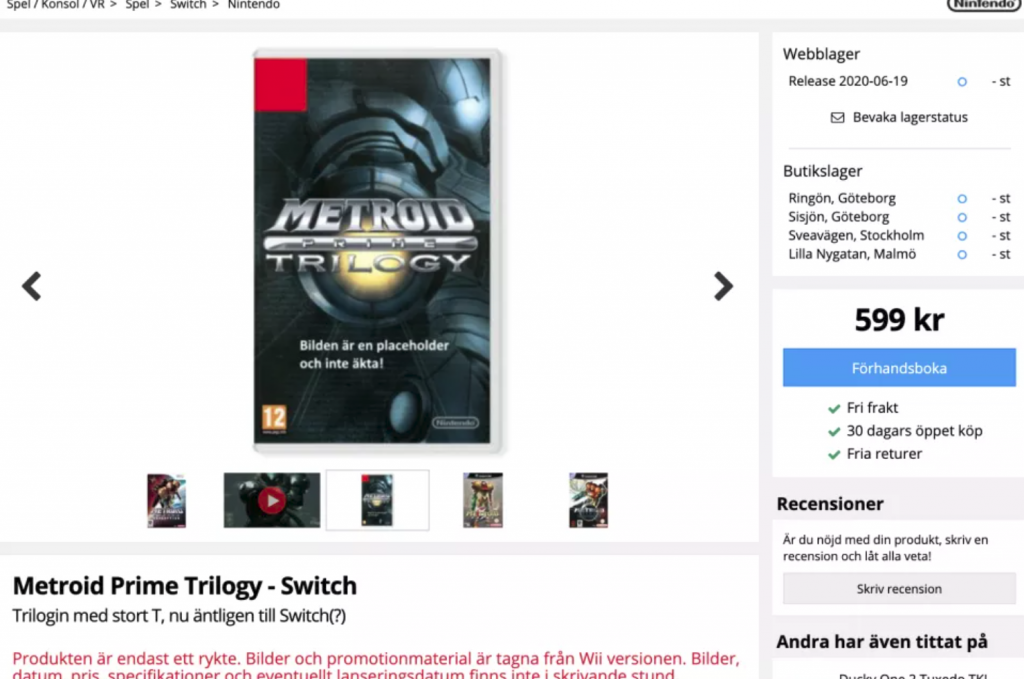Click the Metroid Prime Trilogy - Switch title
Viewport: 1024px width, 679px height.
click(x=185, y=586)
